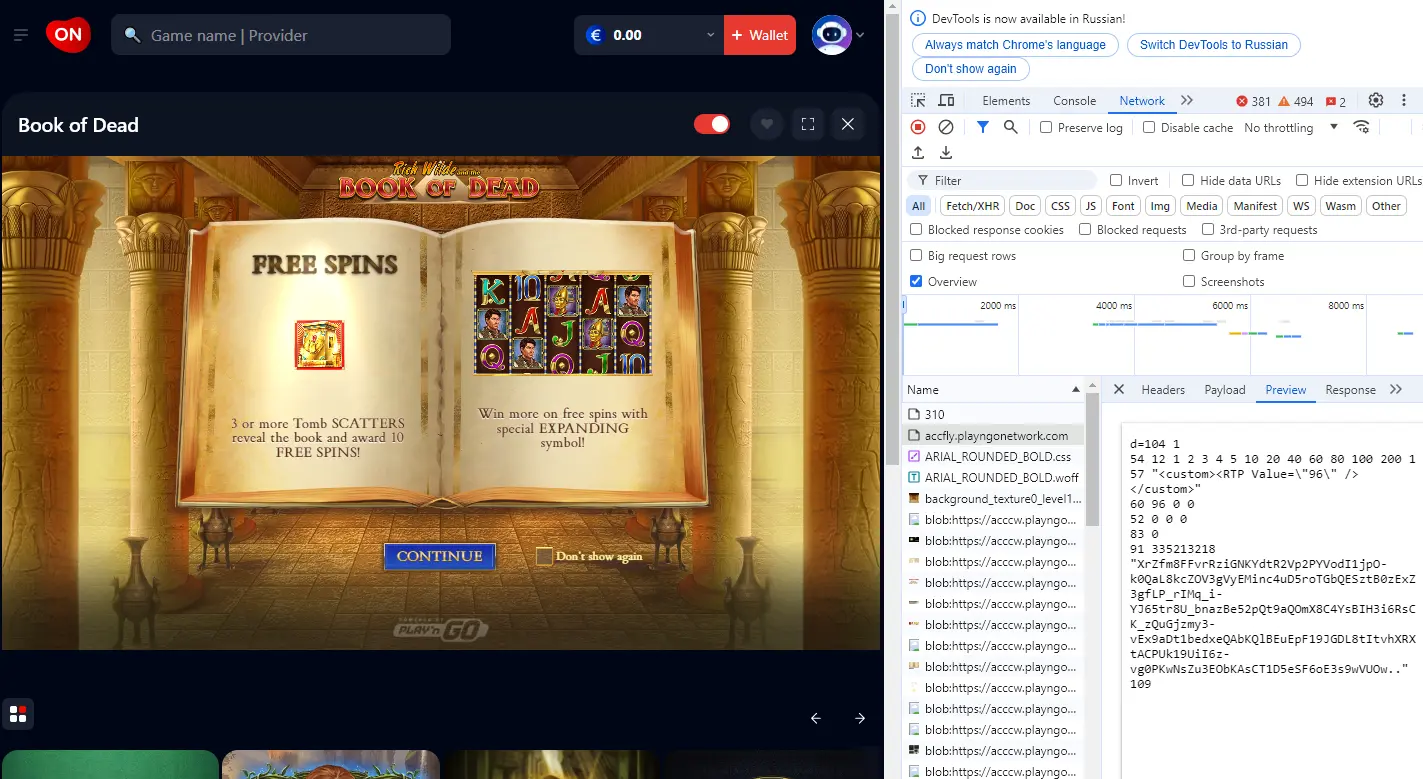Open the No throttling dropdown
The image size is (1423, 779).
coord(1291,127)
